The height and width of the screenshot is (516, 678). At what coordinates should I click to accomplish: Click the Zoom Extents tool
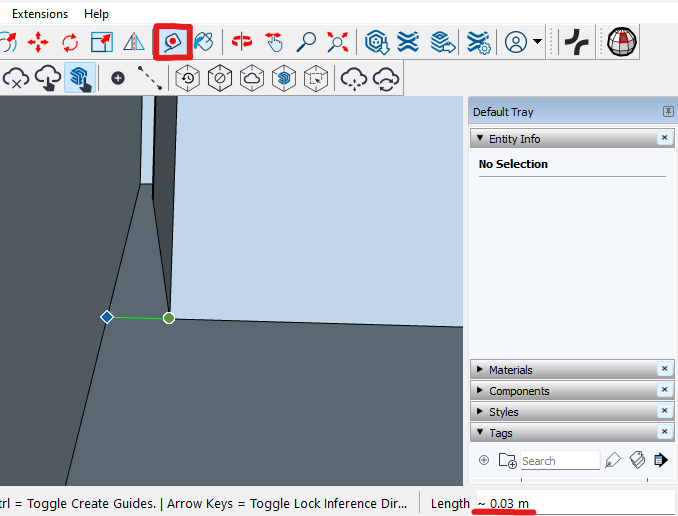click(338, 42)
